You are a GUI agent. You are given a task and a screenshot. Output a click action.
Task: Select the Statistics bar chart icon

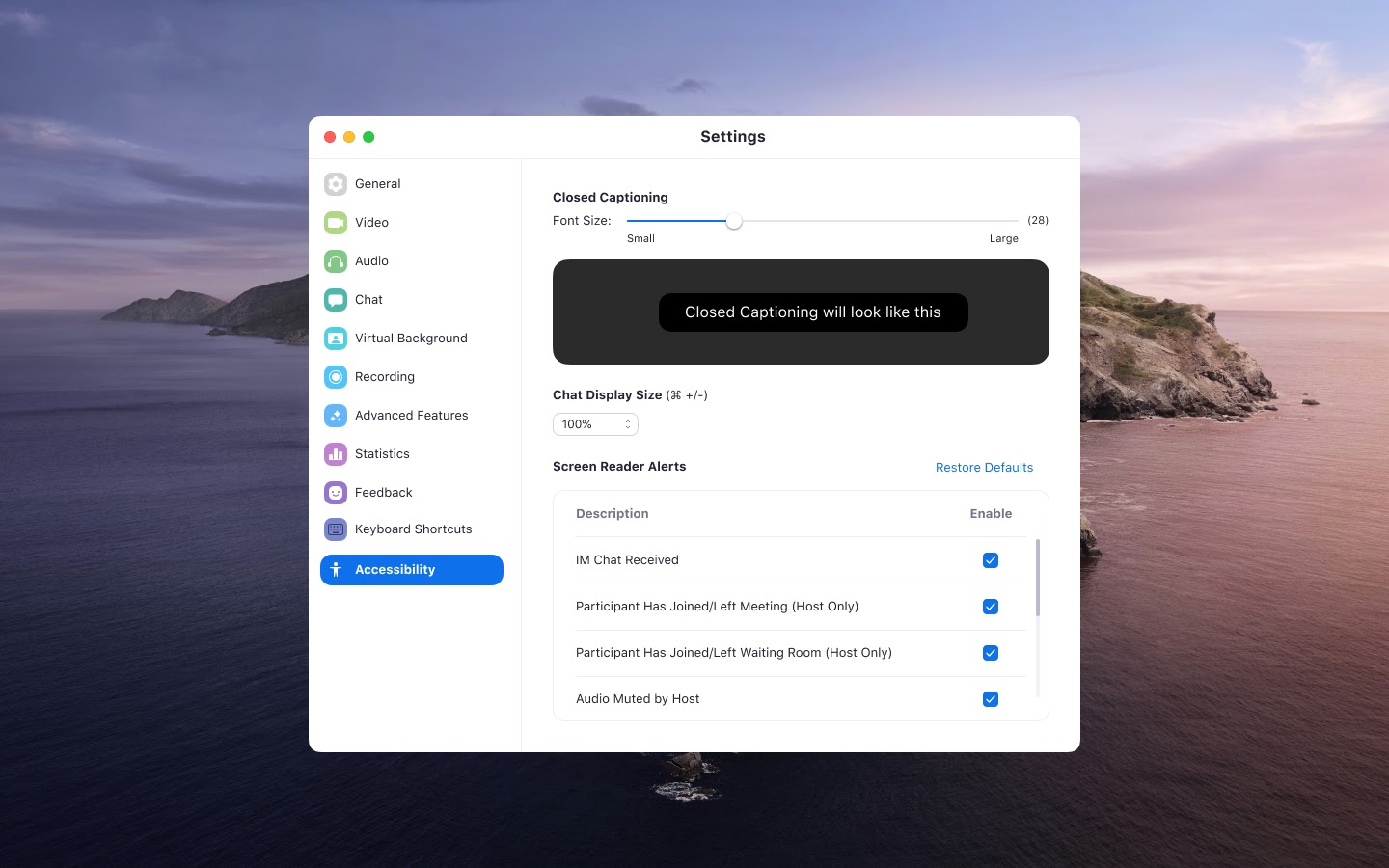tap(336, 454)
